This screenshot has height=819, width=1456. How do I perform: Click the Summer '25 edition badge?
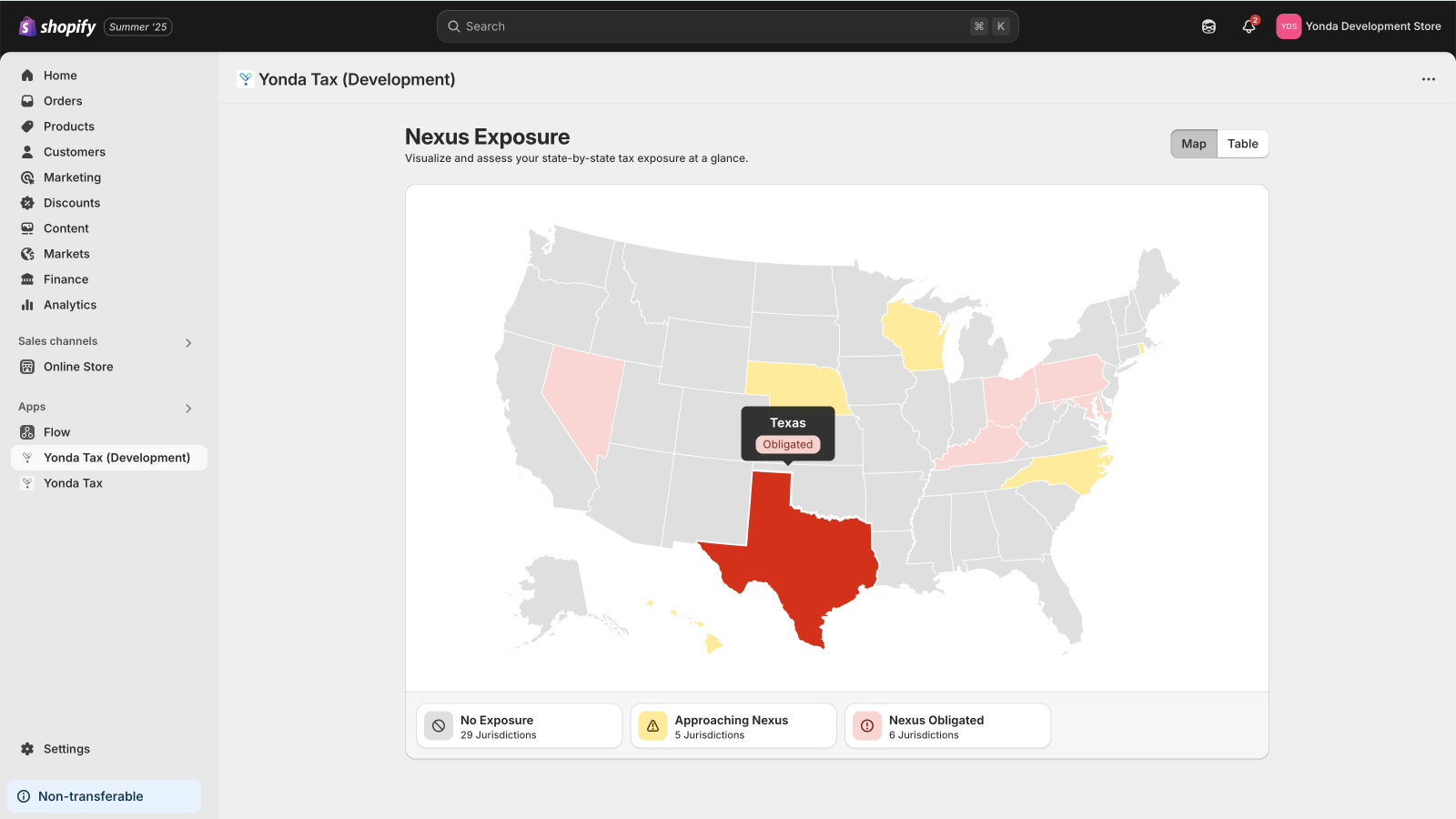[138, 26]
